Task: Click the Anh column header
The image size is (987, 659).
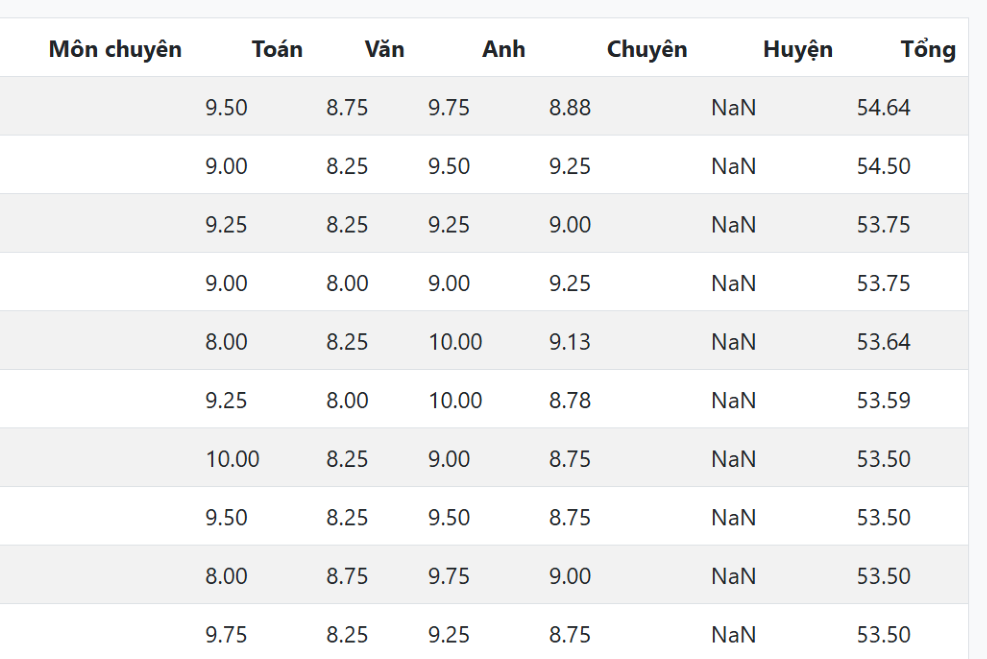Action: [503, 49]
